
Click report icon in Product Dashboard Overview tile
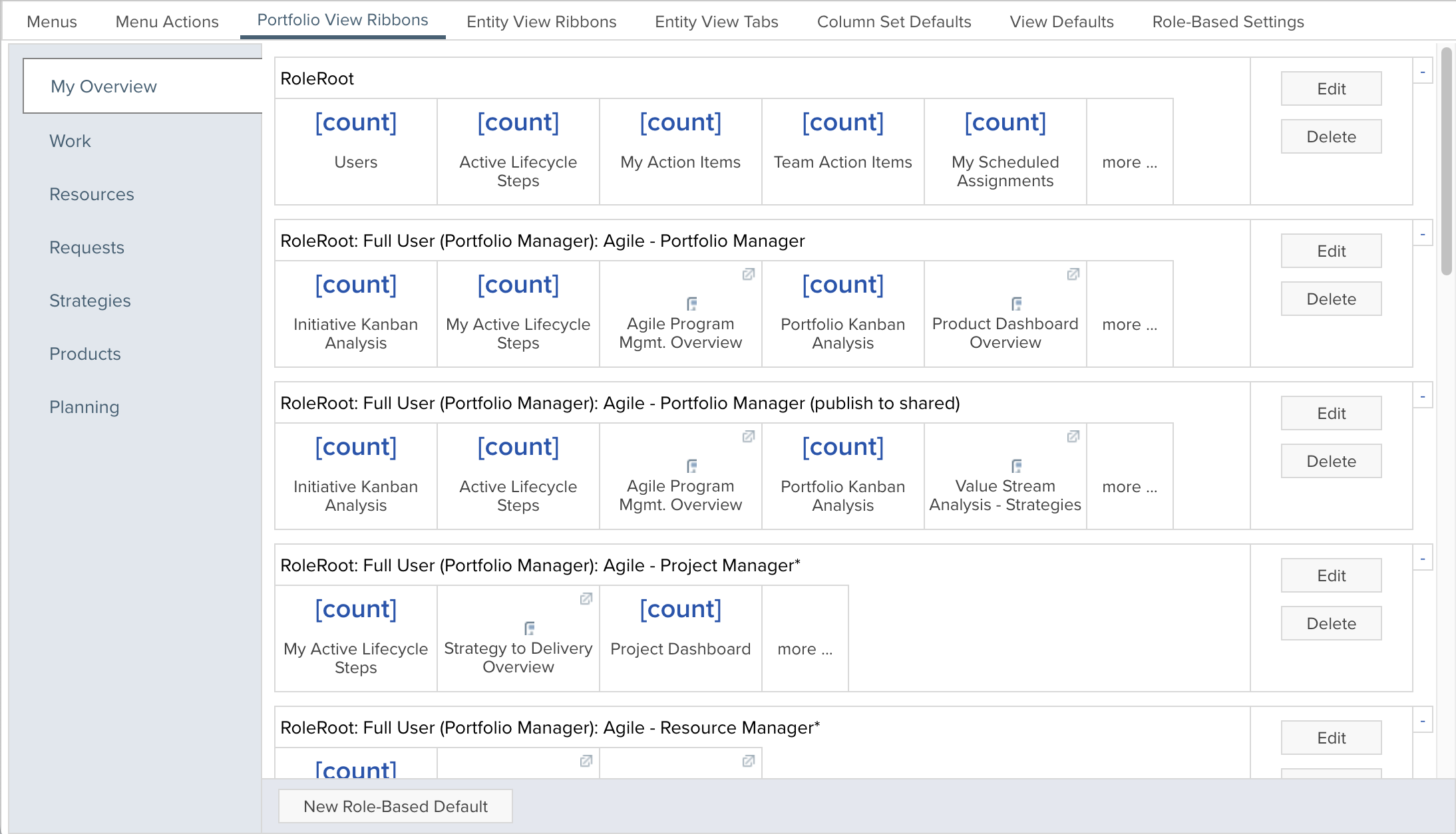[1016, 304]
